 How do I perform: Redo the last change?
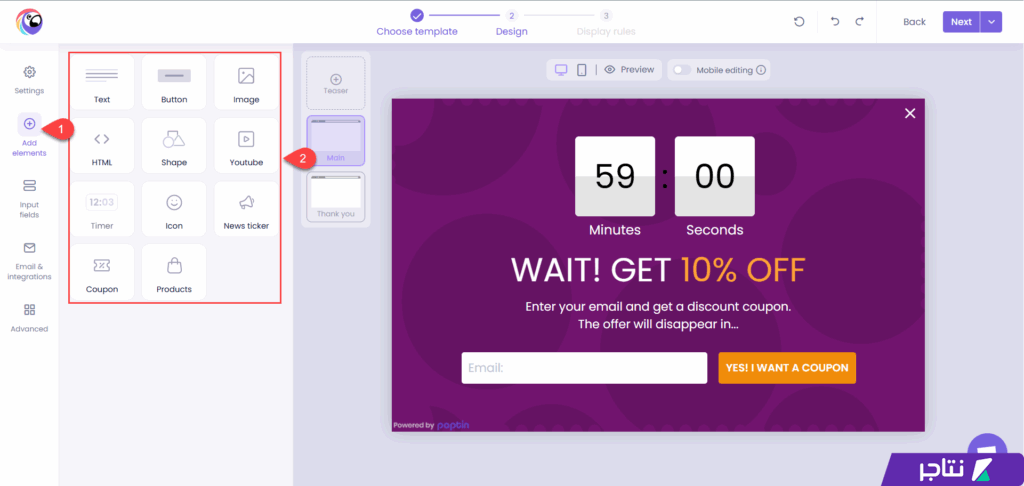coord(859,22)
